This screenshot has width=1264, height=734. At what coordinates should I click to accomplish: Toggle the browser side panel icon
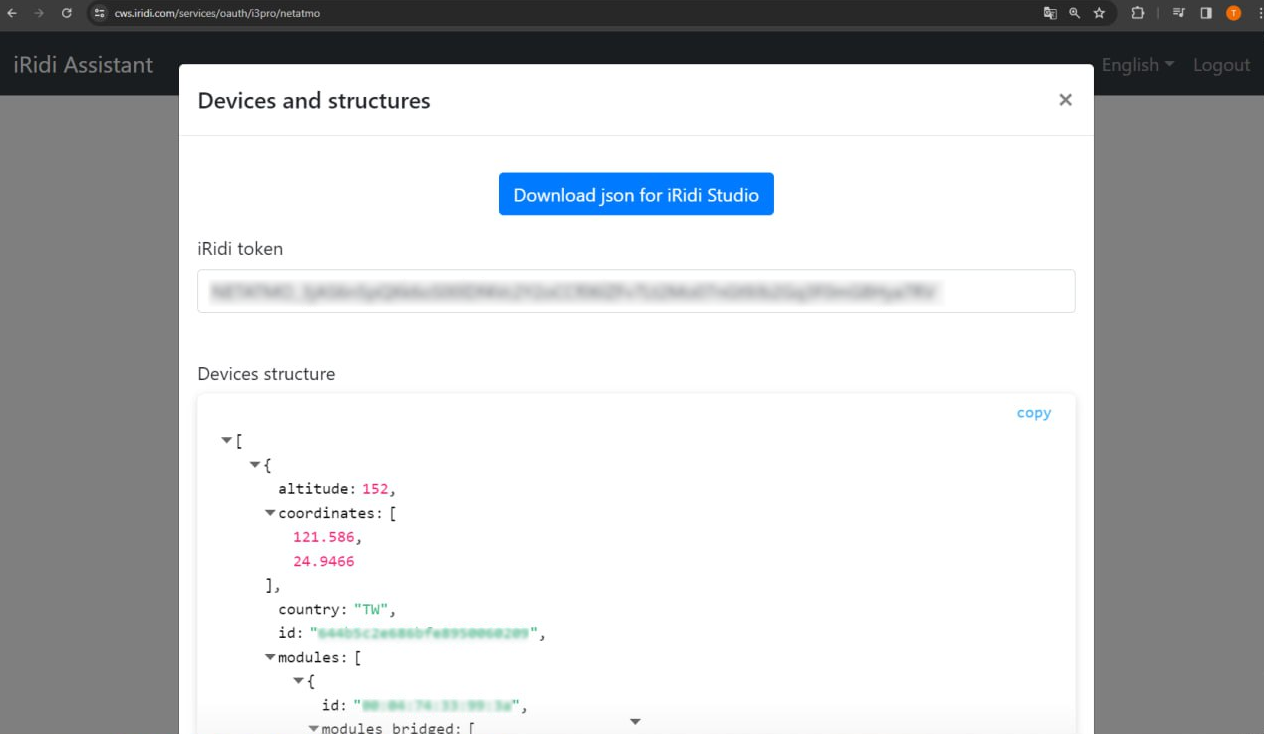click(1206, 13)
